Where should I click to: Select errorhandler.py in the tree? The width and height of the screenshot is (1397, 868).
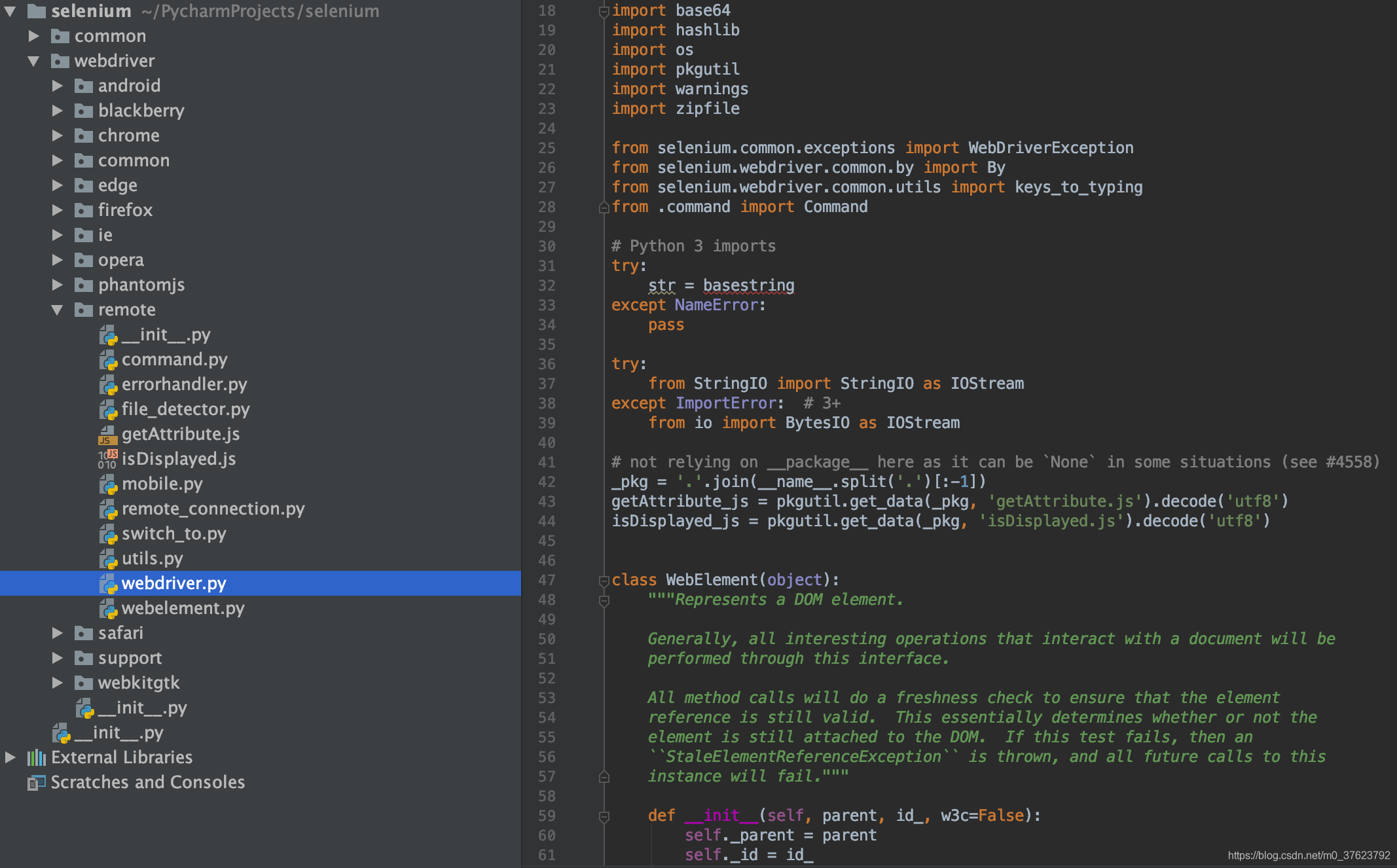[184, 384]
